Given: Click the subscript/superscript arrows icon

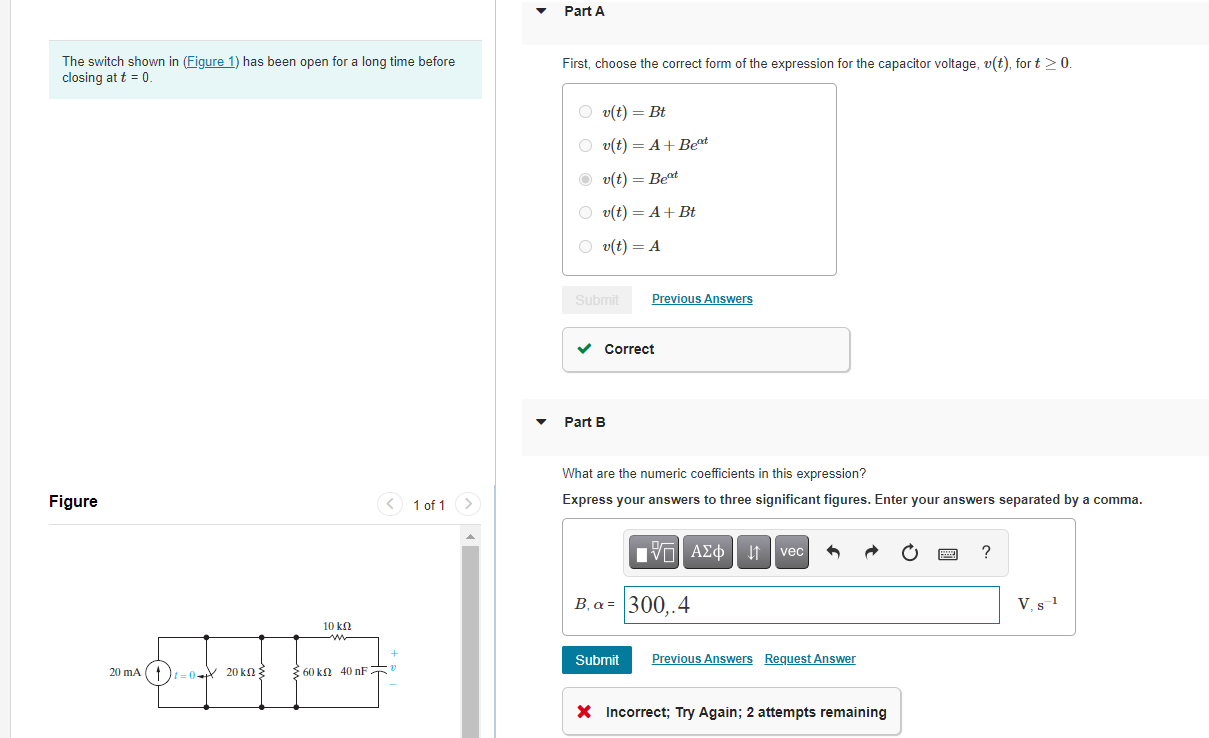Looking at the screenshot, I should (753, 552).
